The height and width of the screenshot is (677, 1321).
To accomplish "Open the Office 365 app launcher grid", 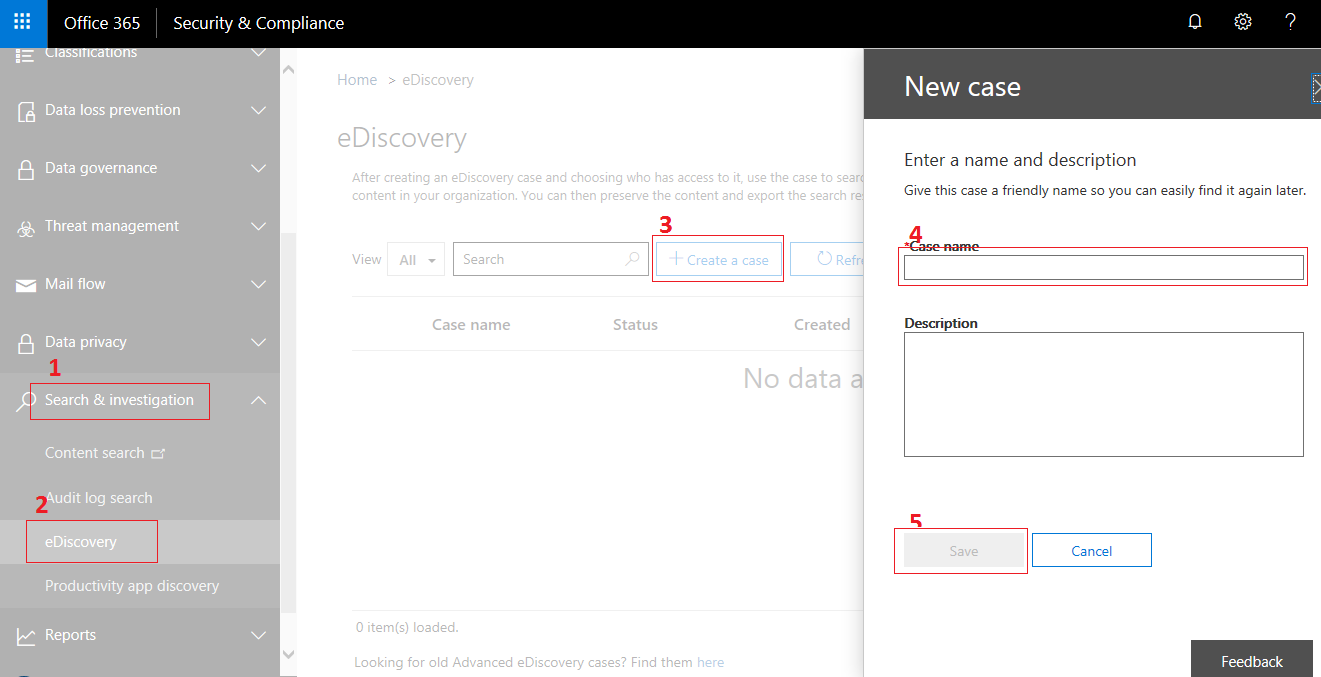I will pyautogui.click(x=22, y=23).
